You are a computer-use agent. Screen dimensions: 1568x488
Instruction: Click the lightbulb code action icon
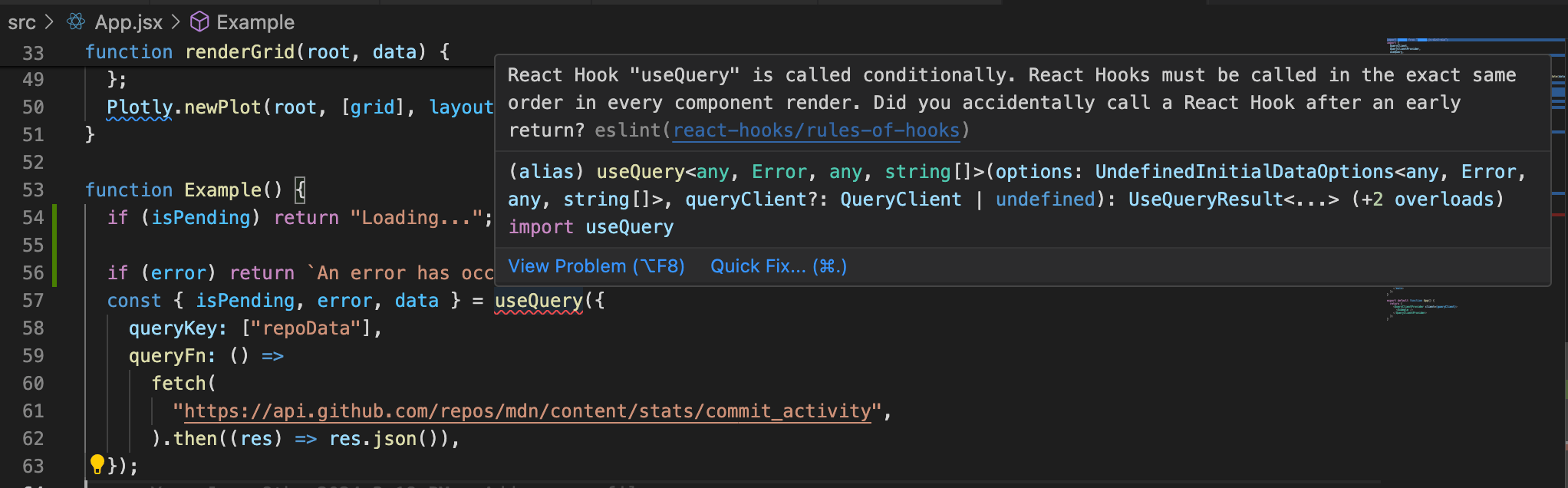[97, 463]
